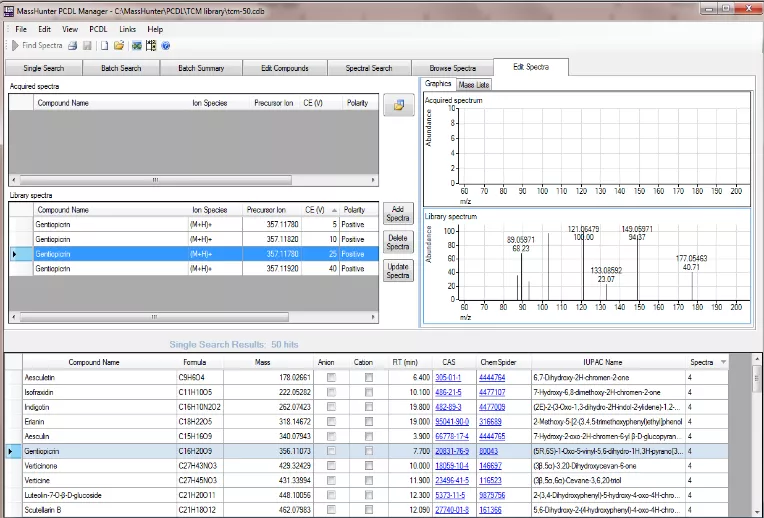Image resolution: width=764 pixels, height=518 pixels.
Task: Switch to the Batch Summary tab
Action: point(201,68)
